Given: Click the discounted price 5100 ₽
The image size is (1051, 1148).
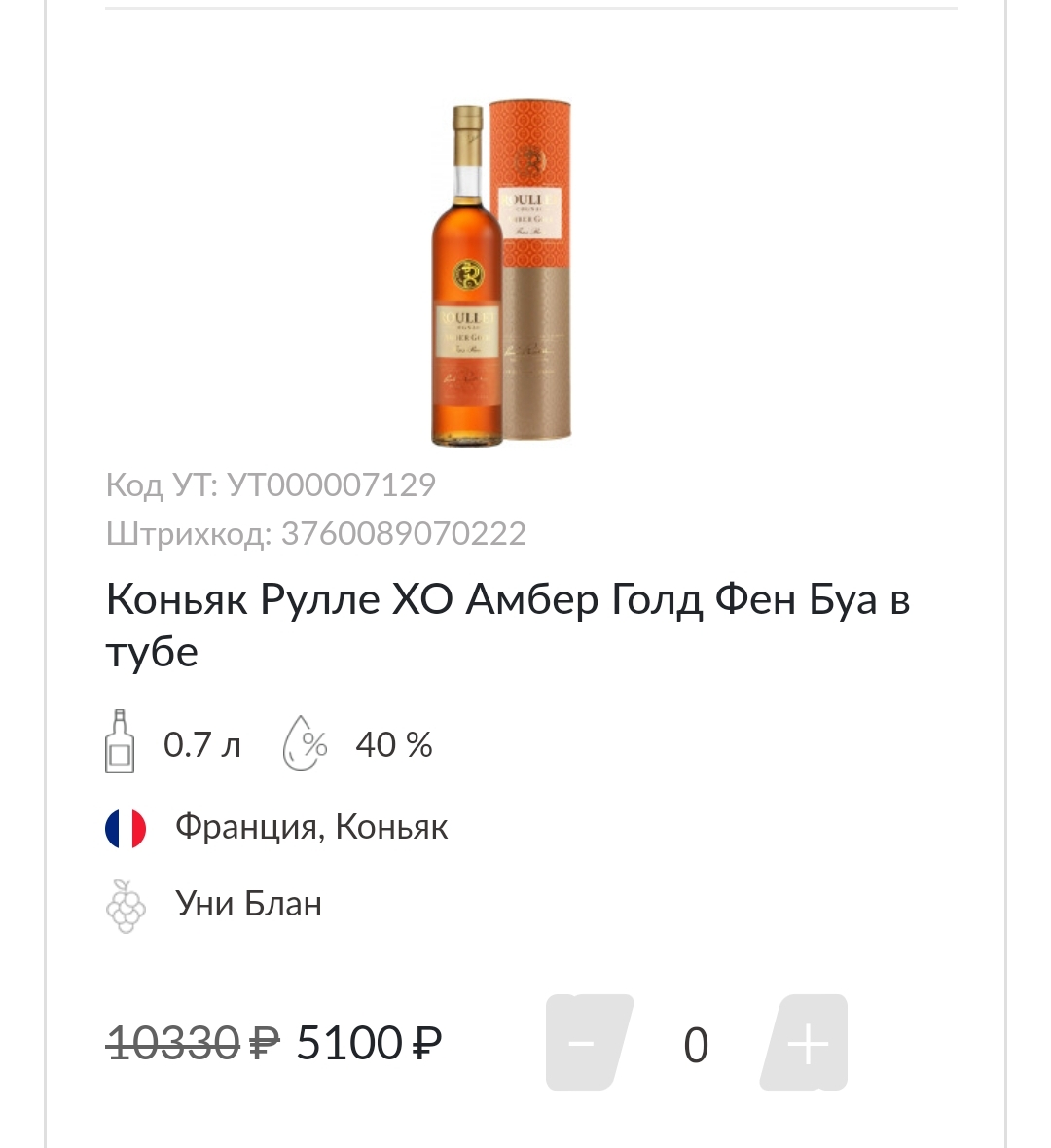Looking at the screenshot, I should pyautogui.click(x=370, y=1044).
